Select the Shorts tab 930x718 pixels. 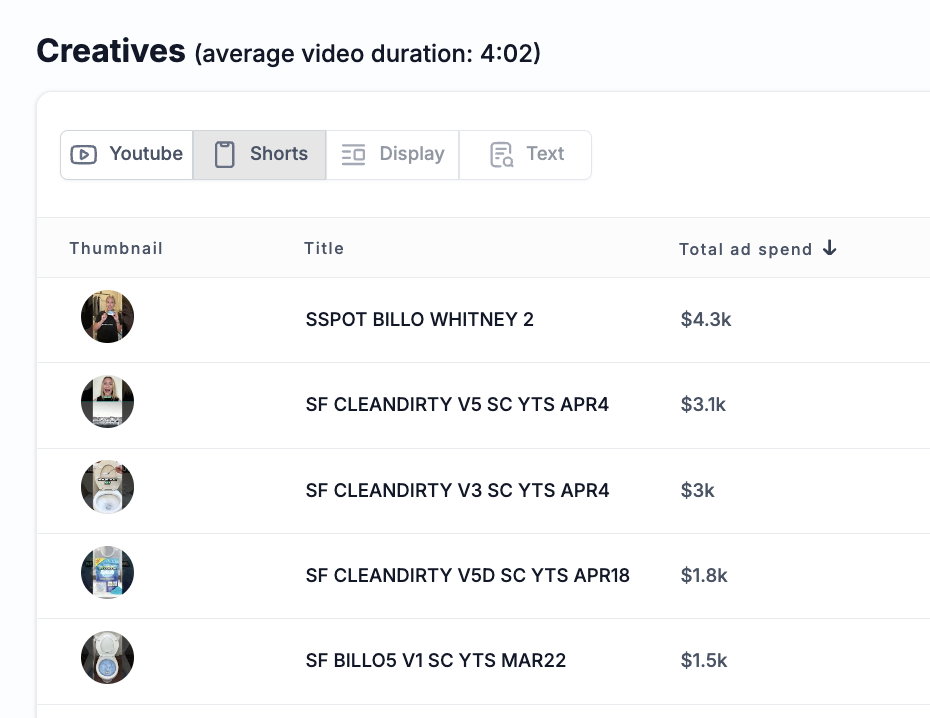tap(259, 155)
